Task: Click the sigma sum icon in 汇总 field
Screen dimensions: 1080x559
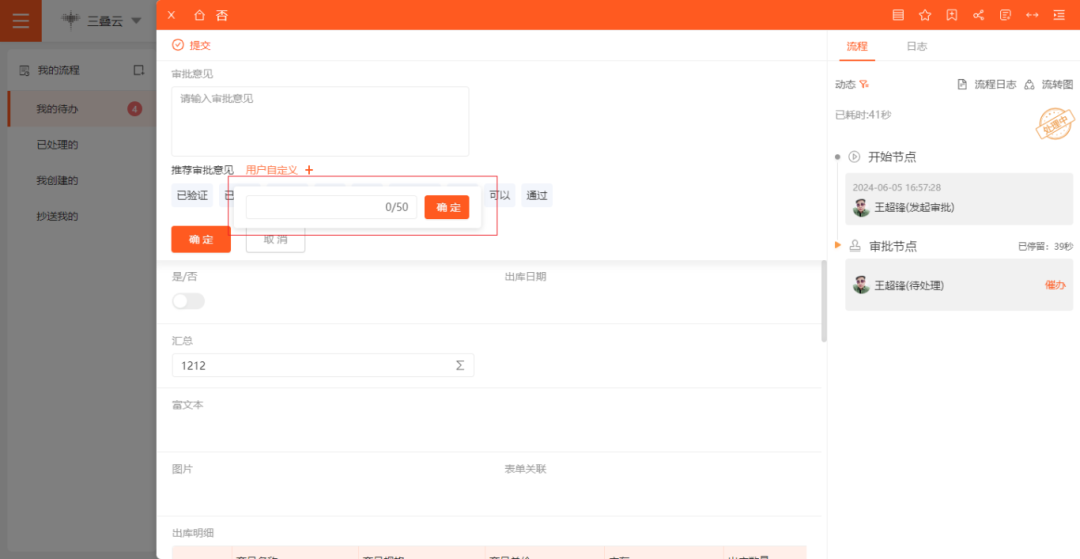Action: (x=459, y=366)
